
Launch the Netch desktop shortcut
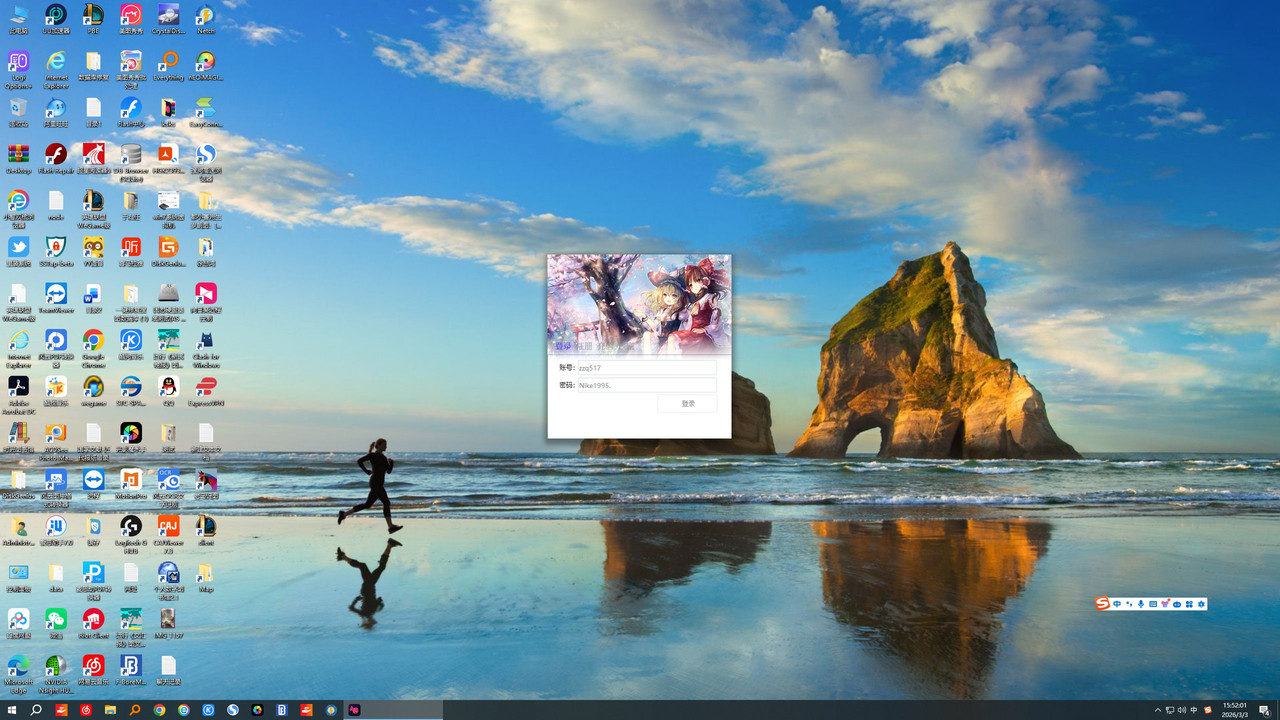coord(206,19)
